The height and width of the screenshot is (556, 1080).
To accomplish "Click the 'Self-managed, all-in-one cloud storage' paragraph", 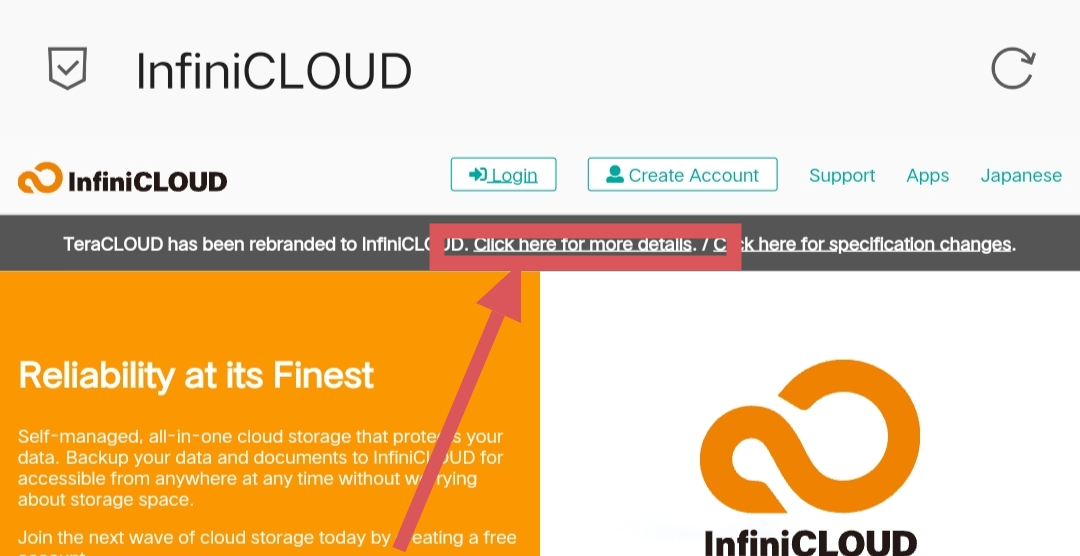I will 260,468.
